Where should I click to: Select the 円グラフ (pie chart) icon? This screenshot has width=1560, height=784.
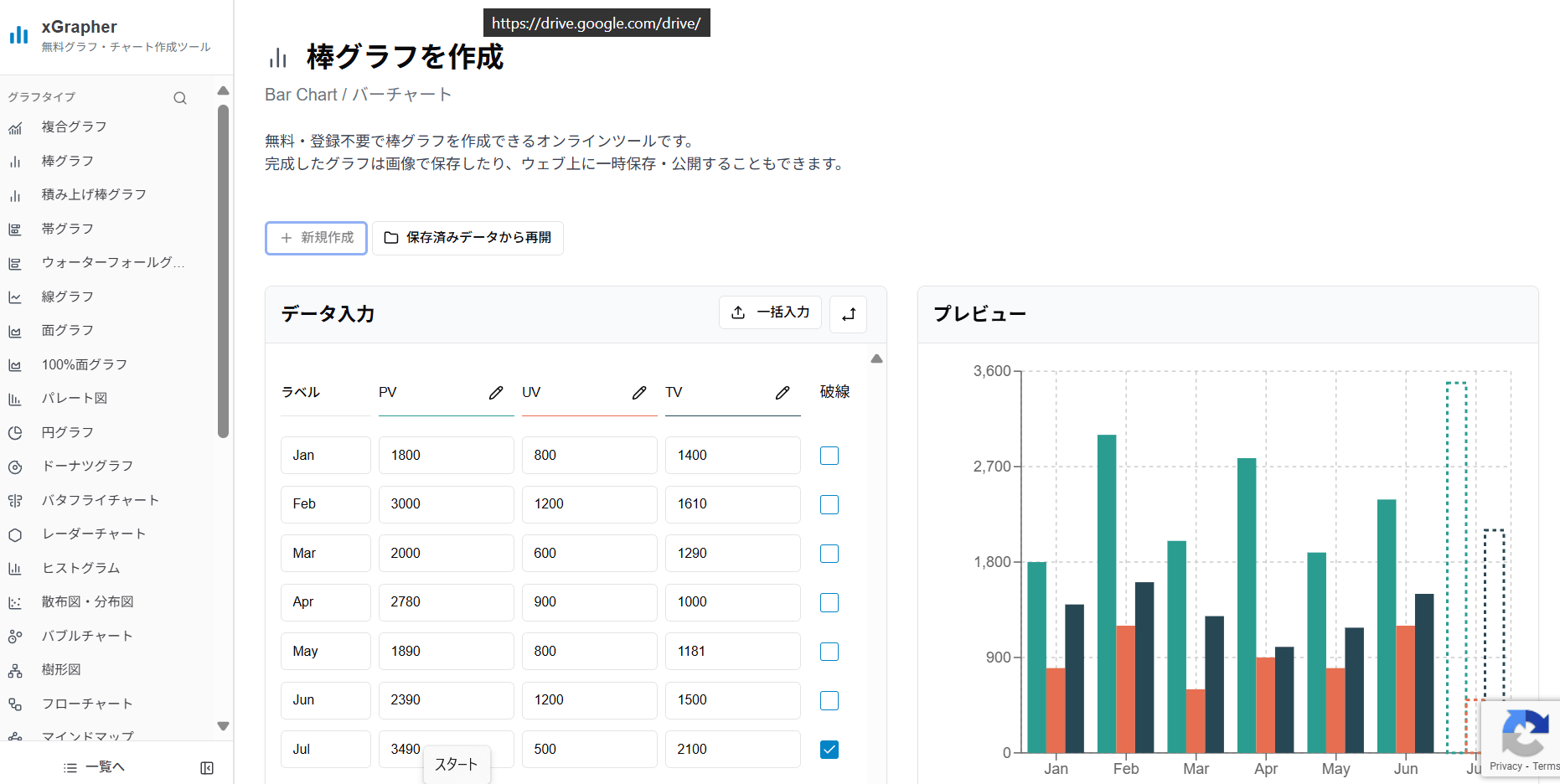[x=16, y=432]
